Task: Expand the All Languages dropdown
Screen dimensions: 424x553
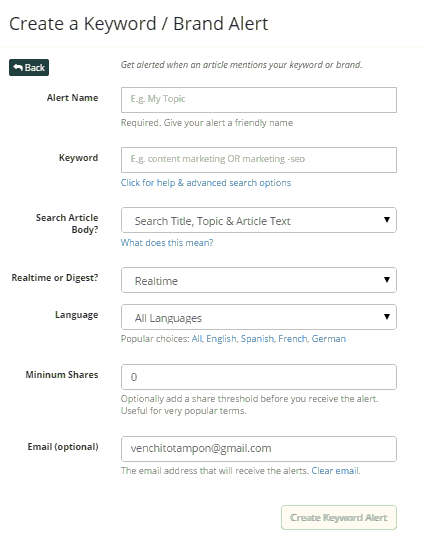Action: tap(259, 317)
